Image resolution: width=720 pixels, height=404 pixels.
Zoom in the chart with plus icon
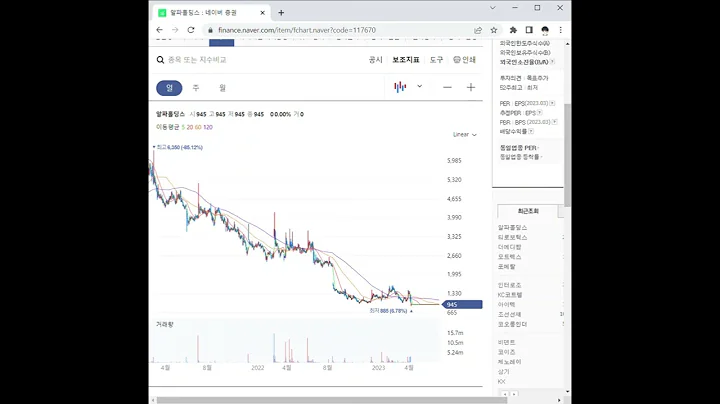coord(471,87)
